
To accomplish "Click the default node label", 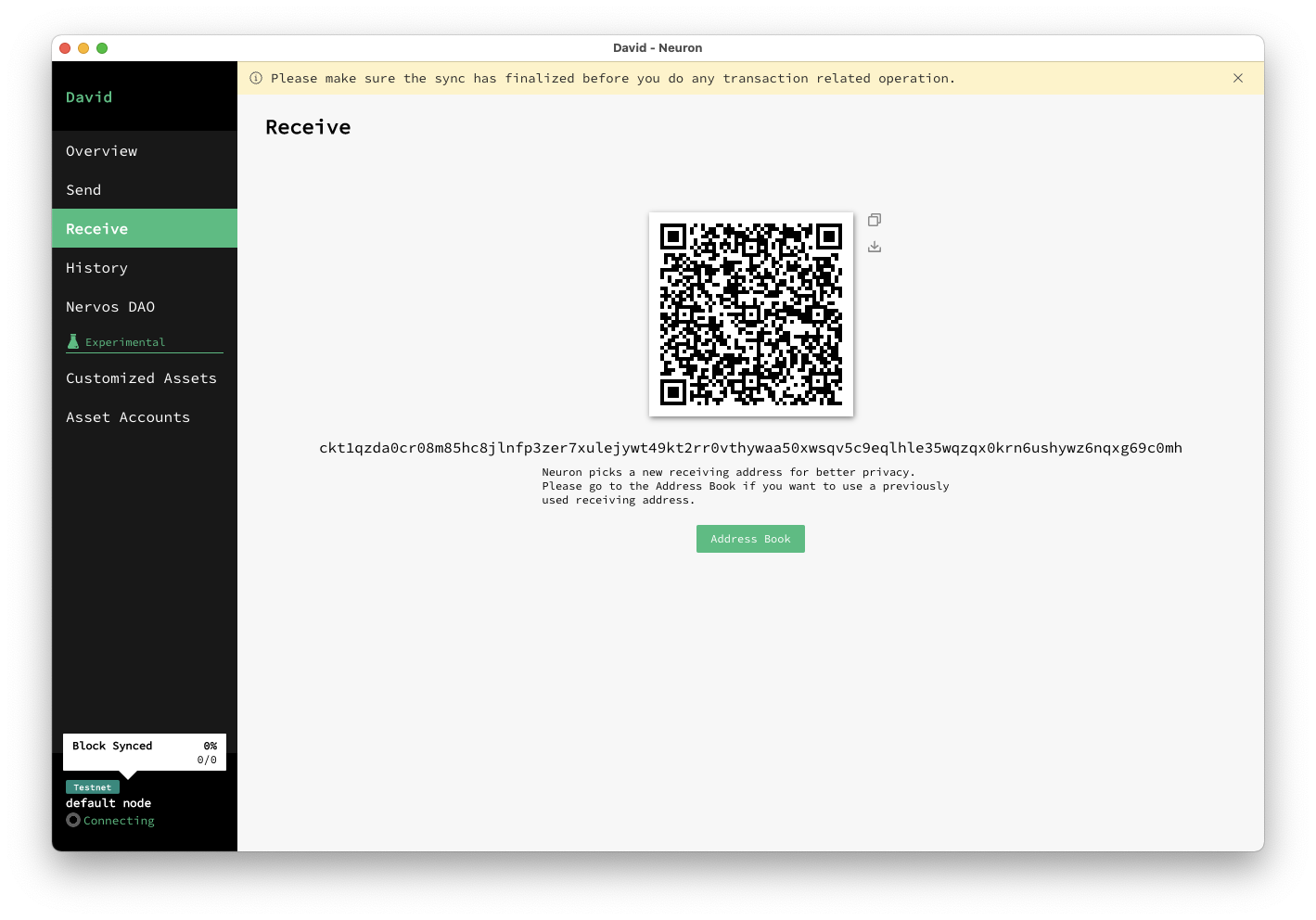I will click(x=109, y=803).
